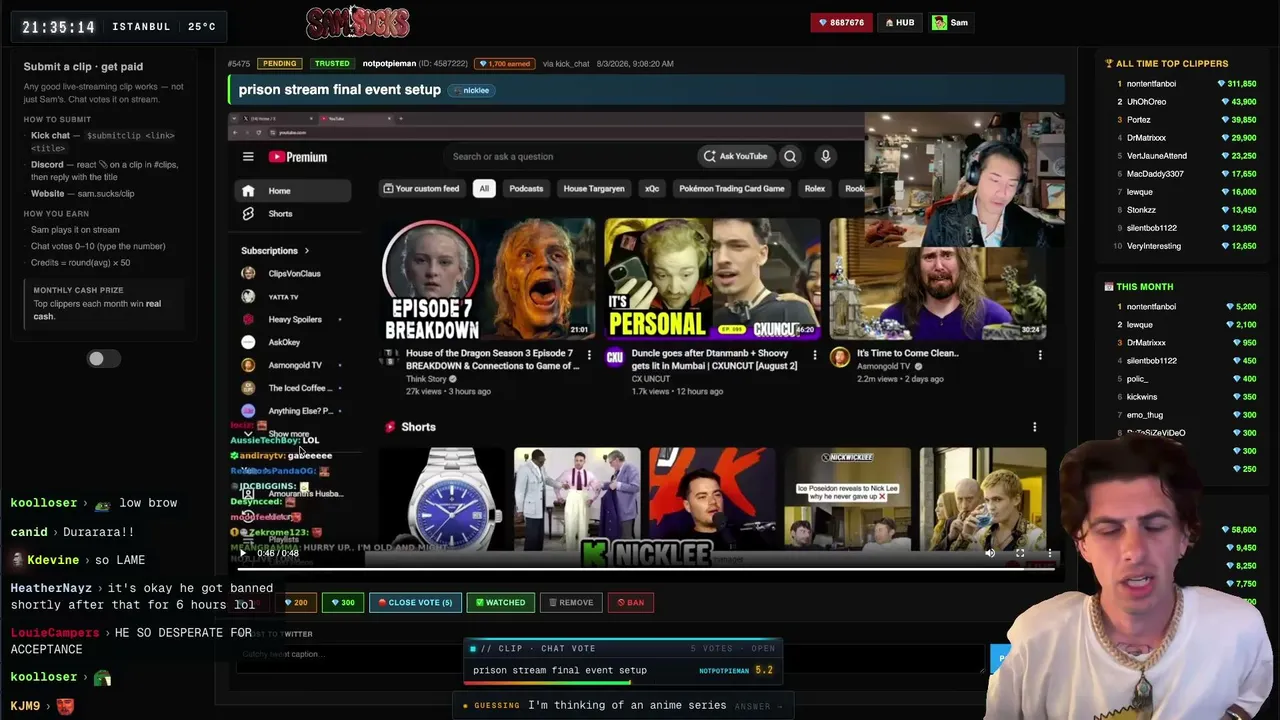Open options for House of the Dragon video
This screenshot has width=1280, height=720.
(x=588, y=355)
